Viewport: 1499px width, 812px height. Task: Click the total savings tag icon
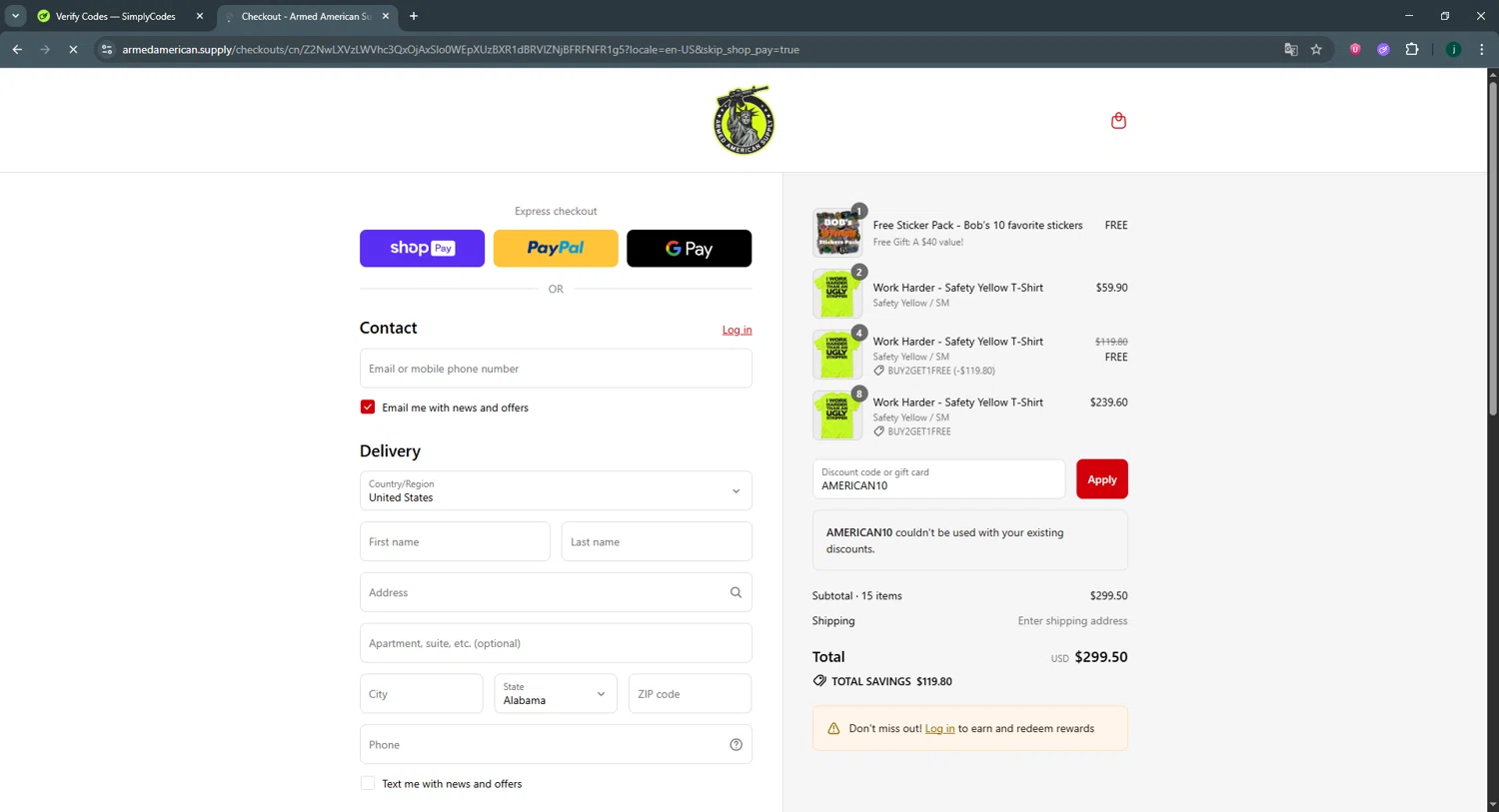819,681
